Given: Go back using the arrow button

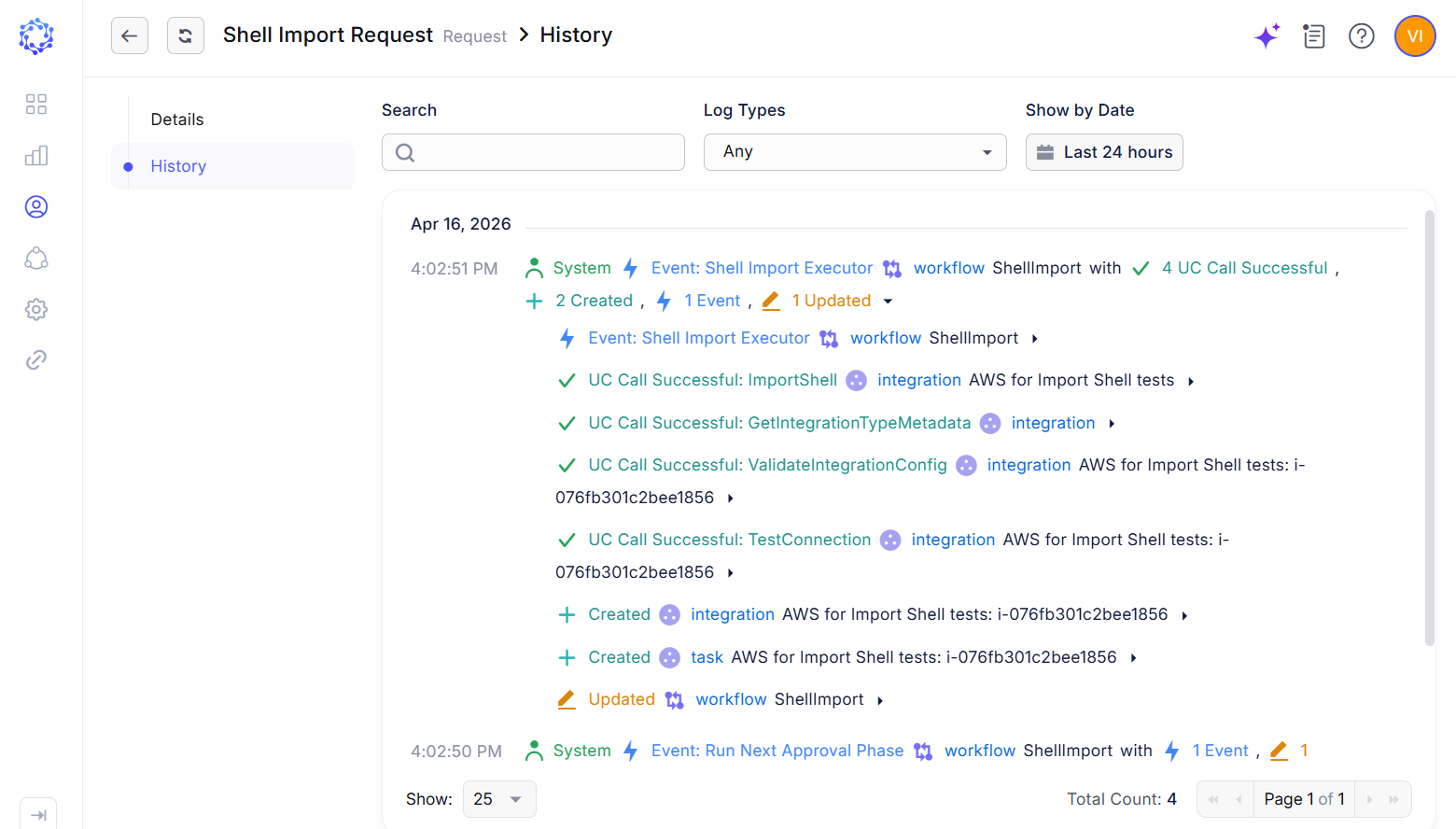Looking at the screenshot, I should pyautogui.click(x=130, y=35).
